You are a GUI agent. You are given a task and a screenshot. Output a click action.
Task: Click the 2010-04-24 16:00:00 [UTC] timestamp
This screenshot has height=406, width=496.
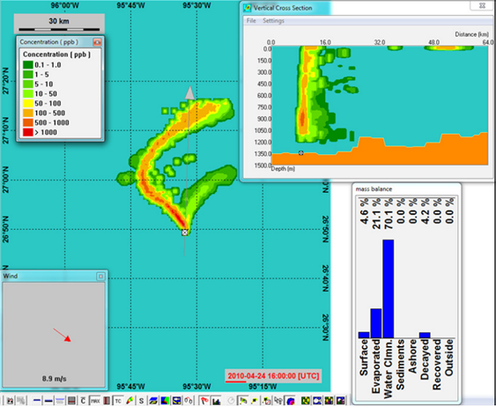tap(273, 376)
